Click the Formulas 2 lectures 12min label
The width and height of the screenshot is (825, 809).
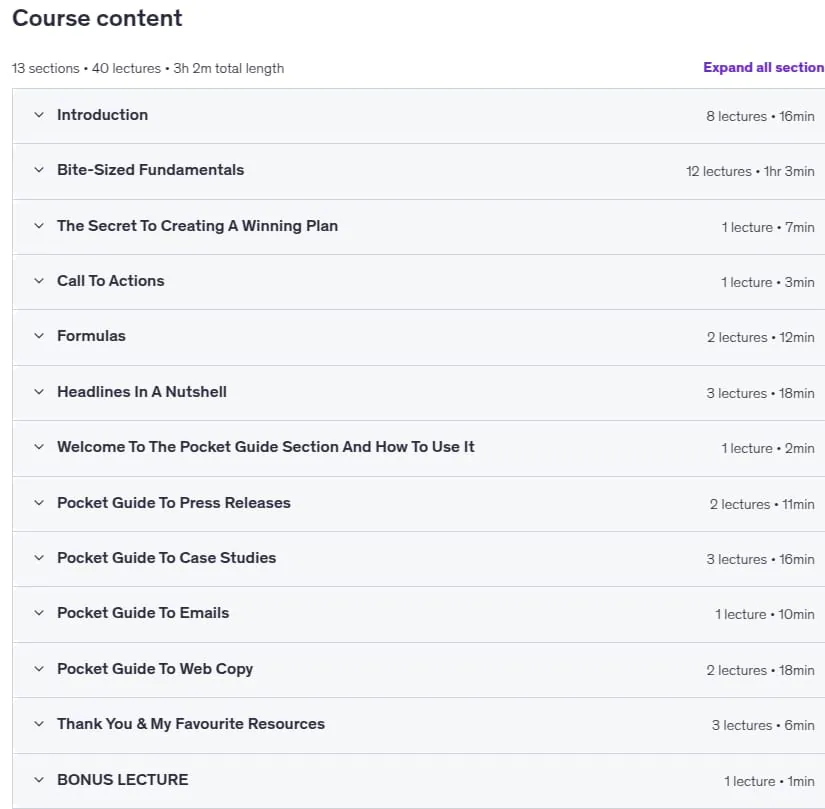[760, 337]
